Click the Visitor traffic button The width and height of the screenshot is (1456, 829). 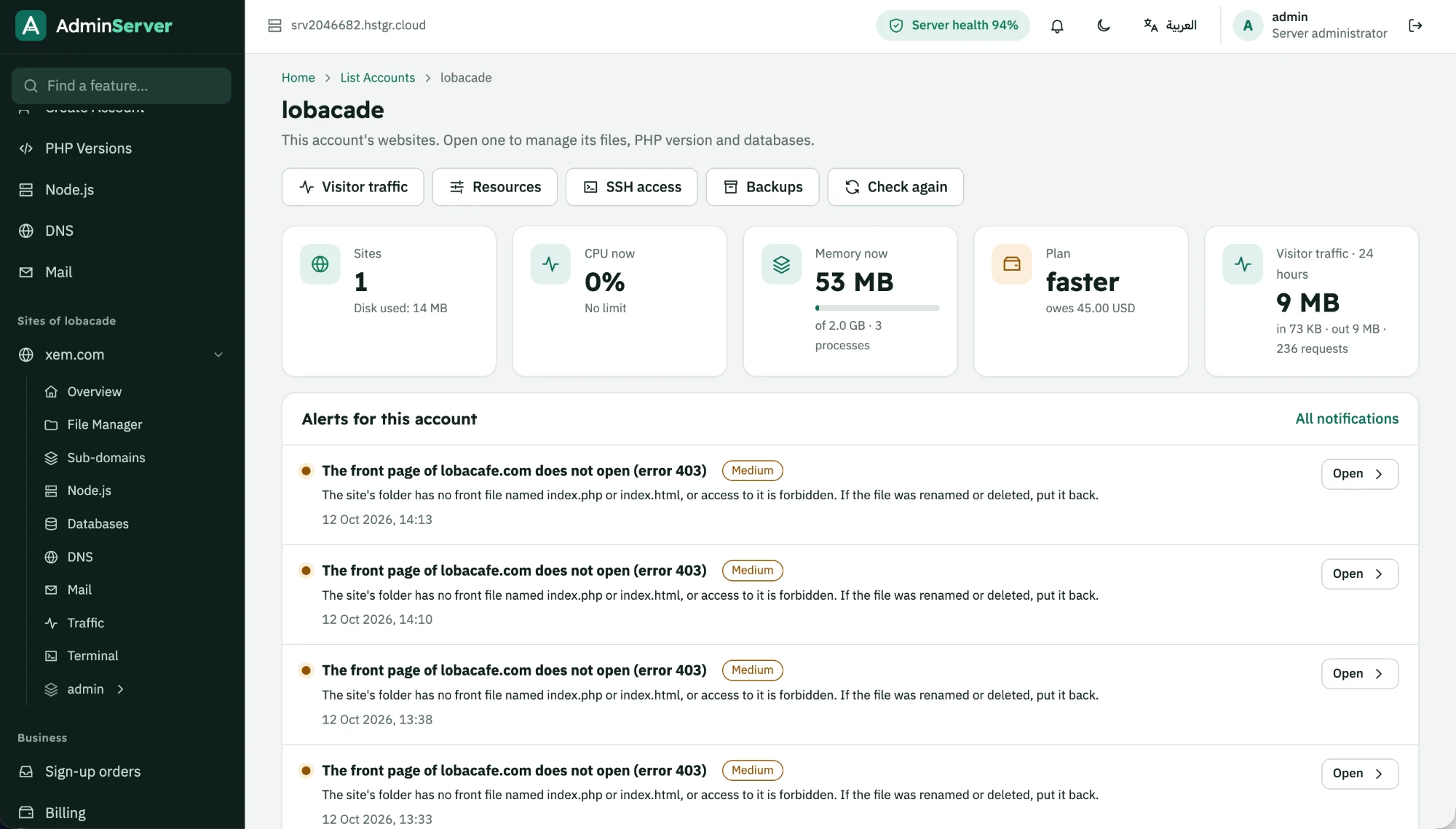coord(353,187)
